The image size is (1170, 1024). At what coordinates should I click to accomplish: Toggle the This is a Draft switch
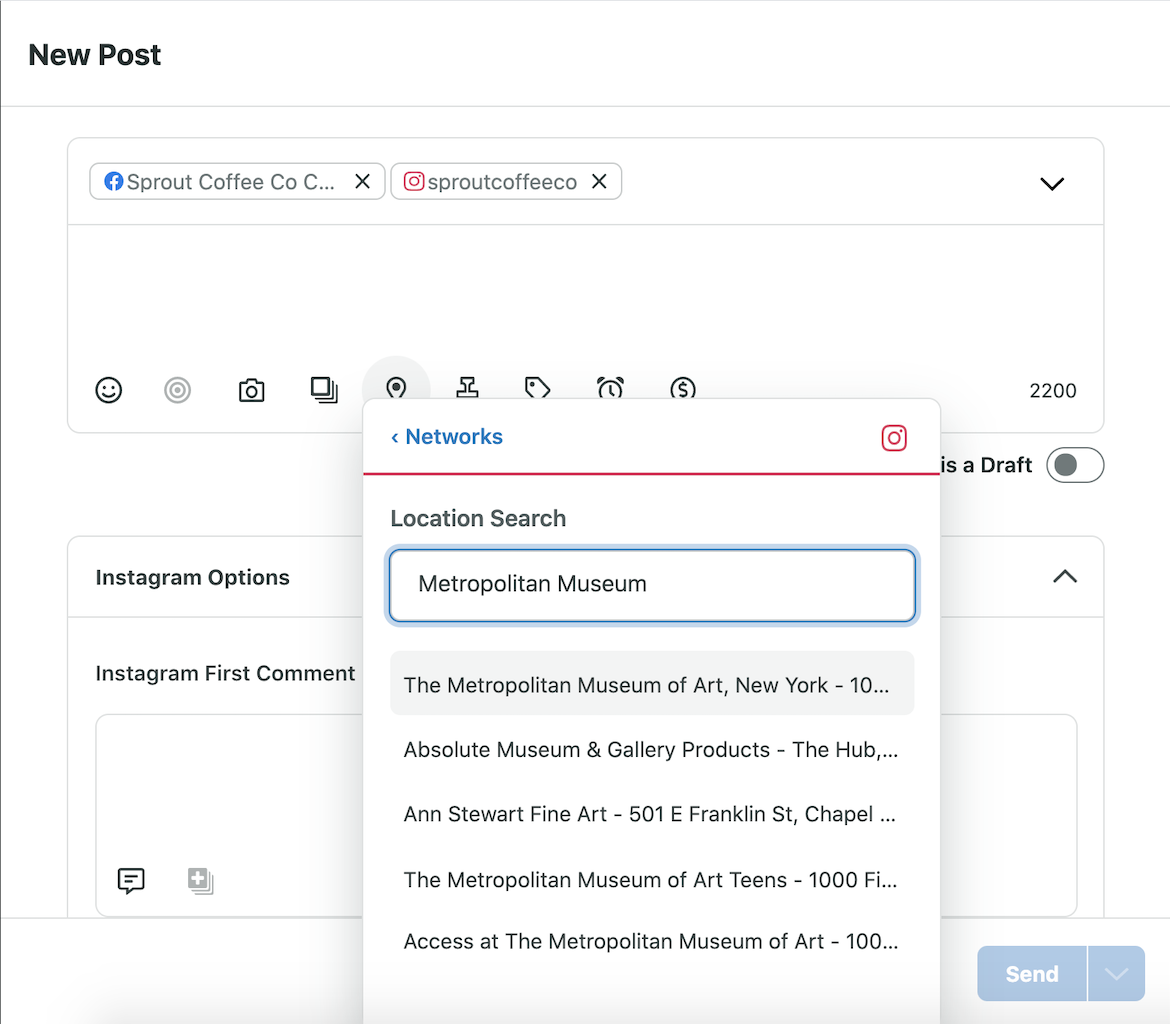pos(1074,465)
